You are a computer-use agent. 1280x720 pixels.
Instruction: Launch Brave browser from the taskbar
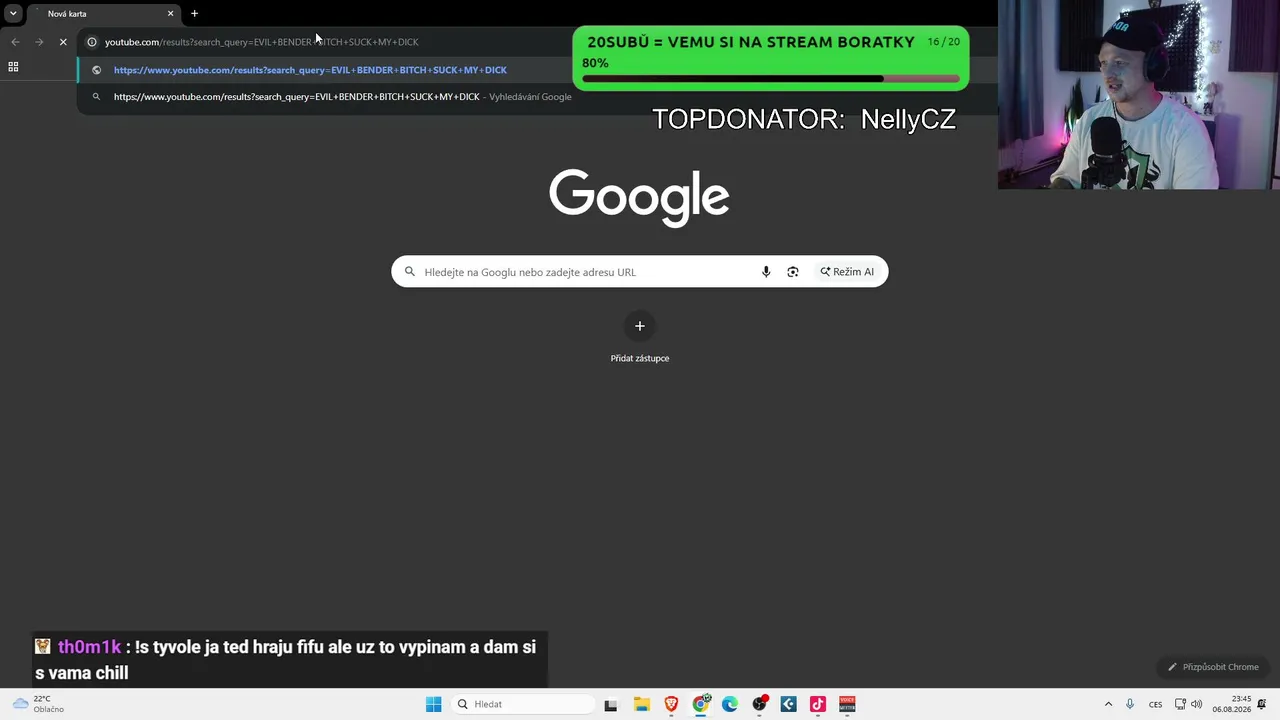coord(671,704)
